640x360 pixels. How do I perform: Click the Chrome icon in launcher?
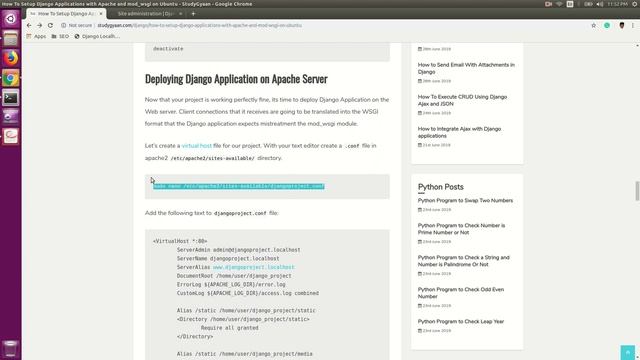(11, 78)
